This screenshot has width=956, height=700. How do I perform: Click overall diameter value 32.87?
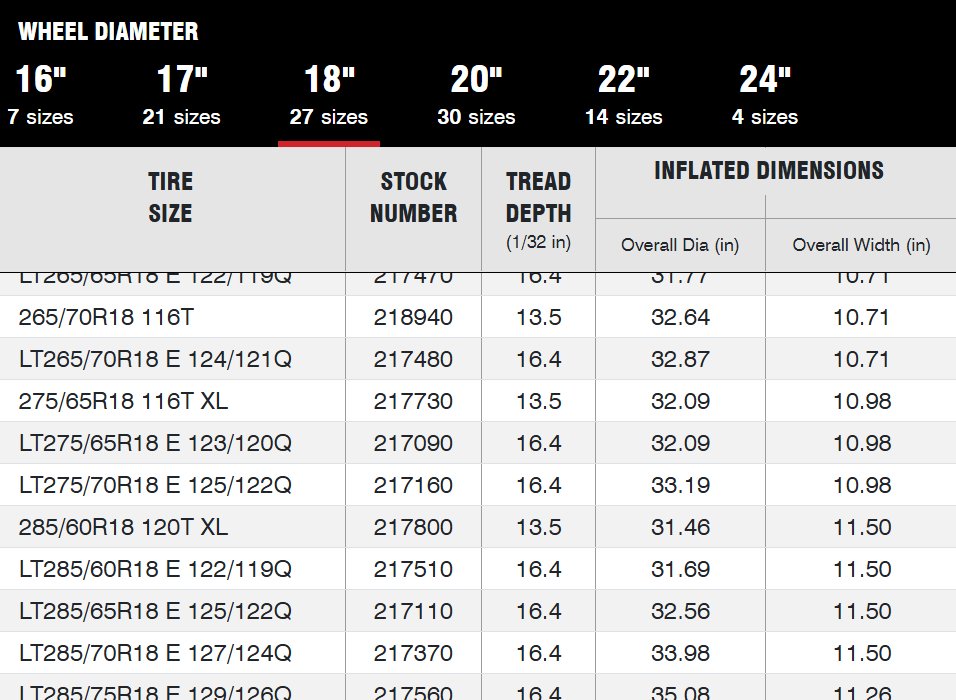coord(680,359)
